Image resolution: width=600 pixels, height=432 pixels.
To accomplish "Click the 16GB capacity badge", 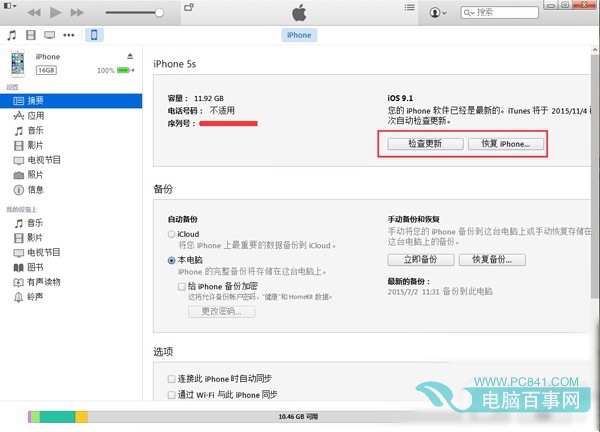I will coord(46,70).
